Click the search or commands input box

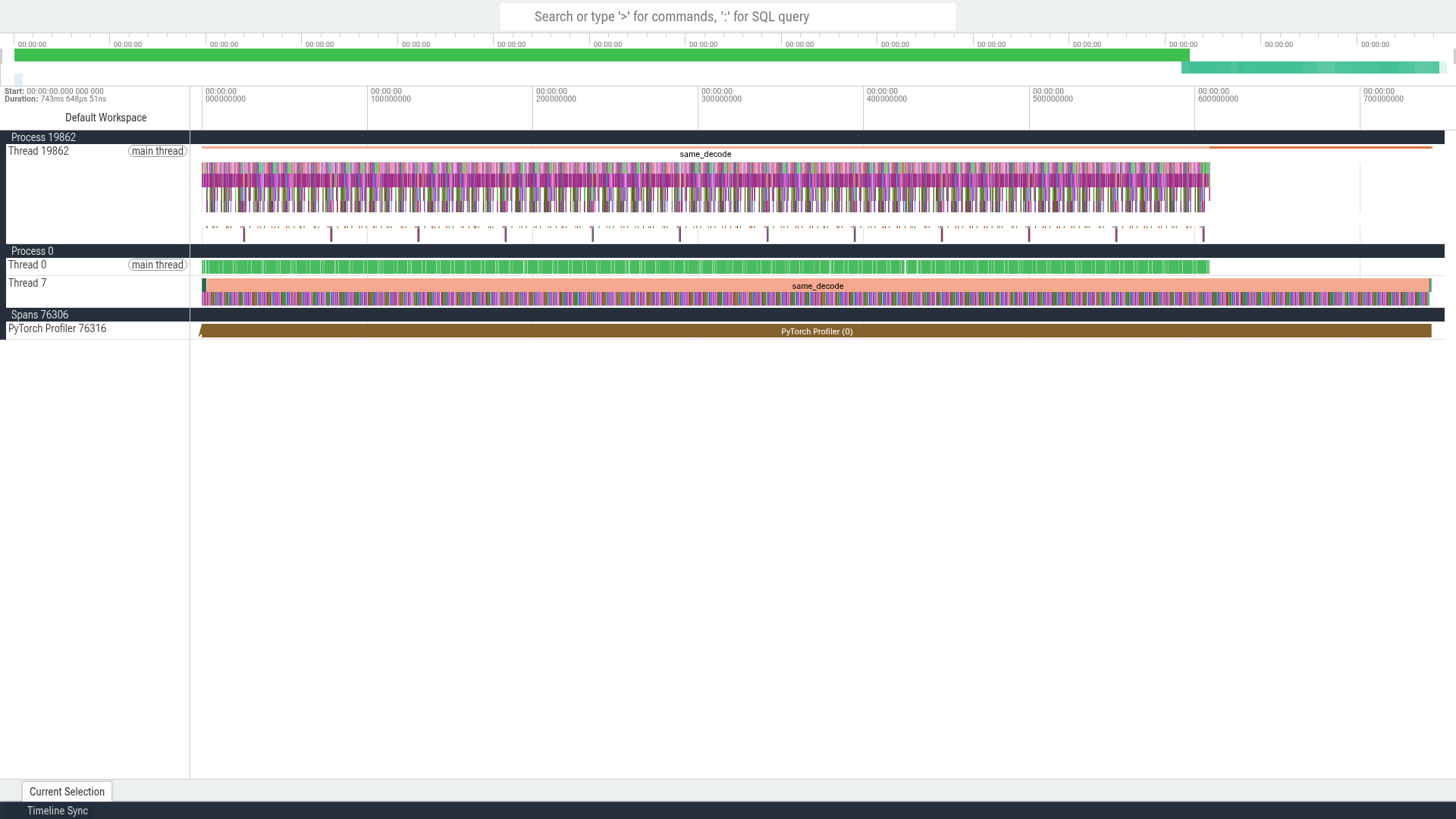pyautogui.click(x=727, y=17)
